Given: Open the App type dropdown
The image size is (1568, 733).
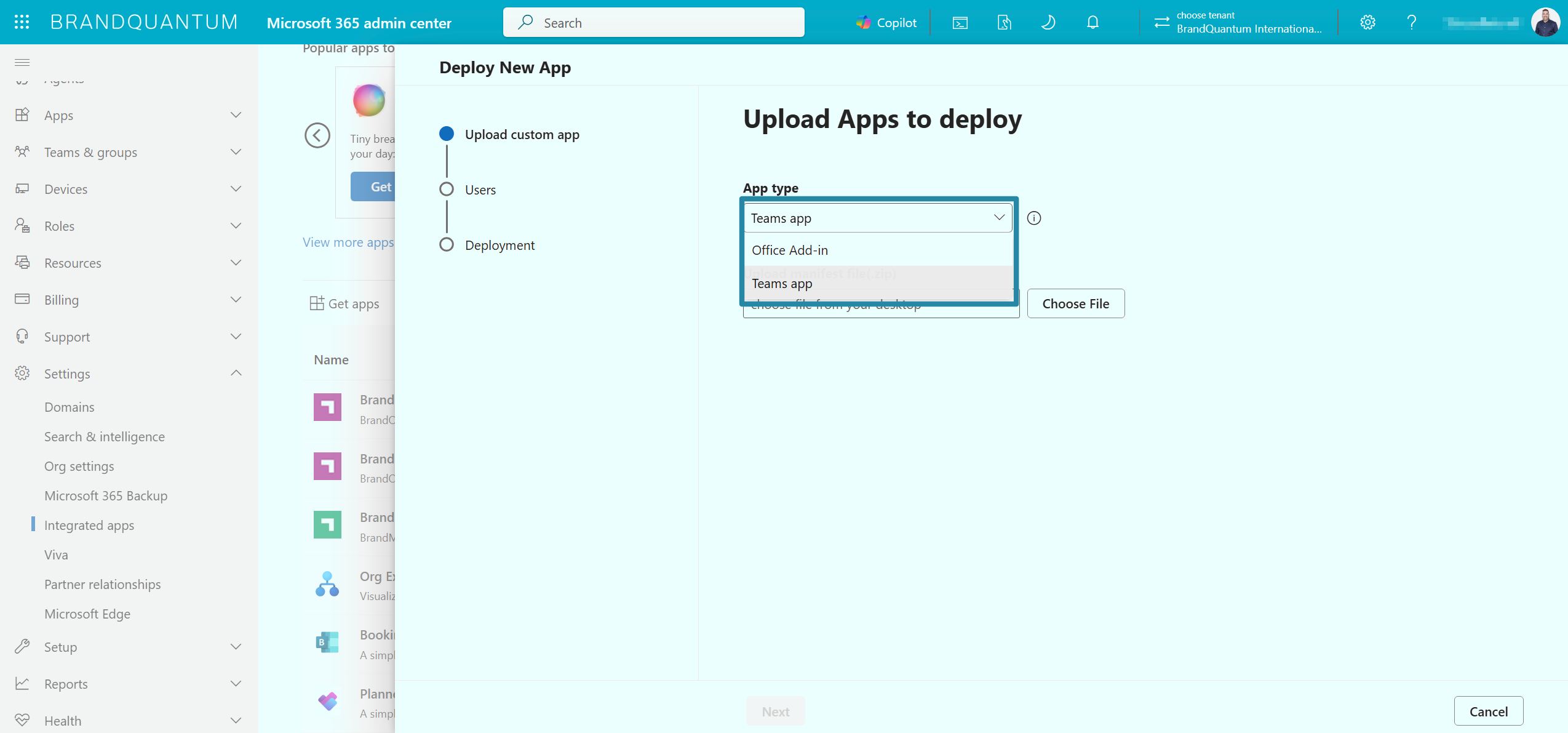Looking at the screenshot, I should tap(878, 218).
